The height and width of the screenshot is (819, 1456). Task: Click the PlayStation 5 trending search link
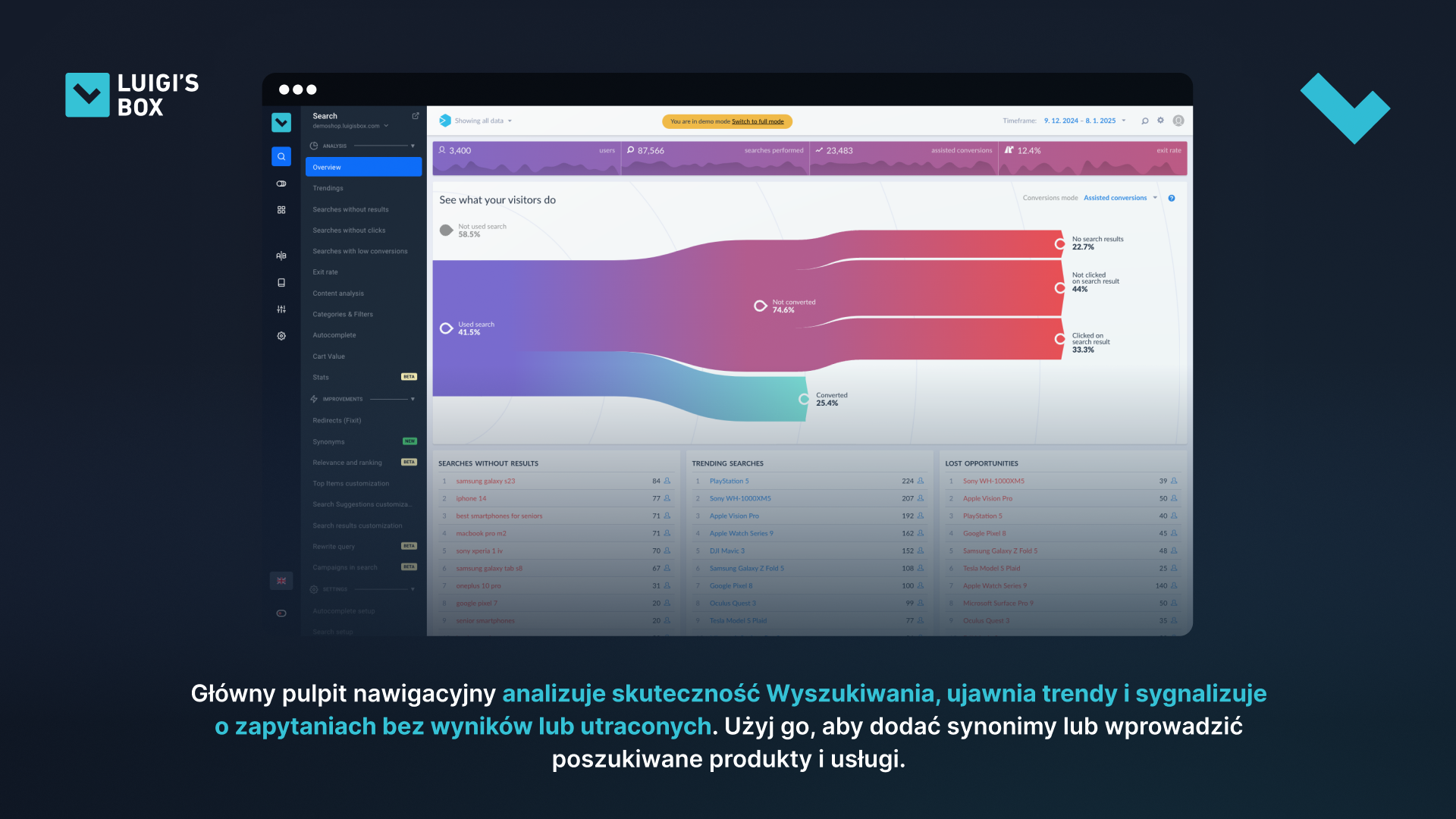(729, 481)
